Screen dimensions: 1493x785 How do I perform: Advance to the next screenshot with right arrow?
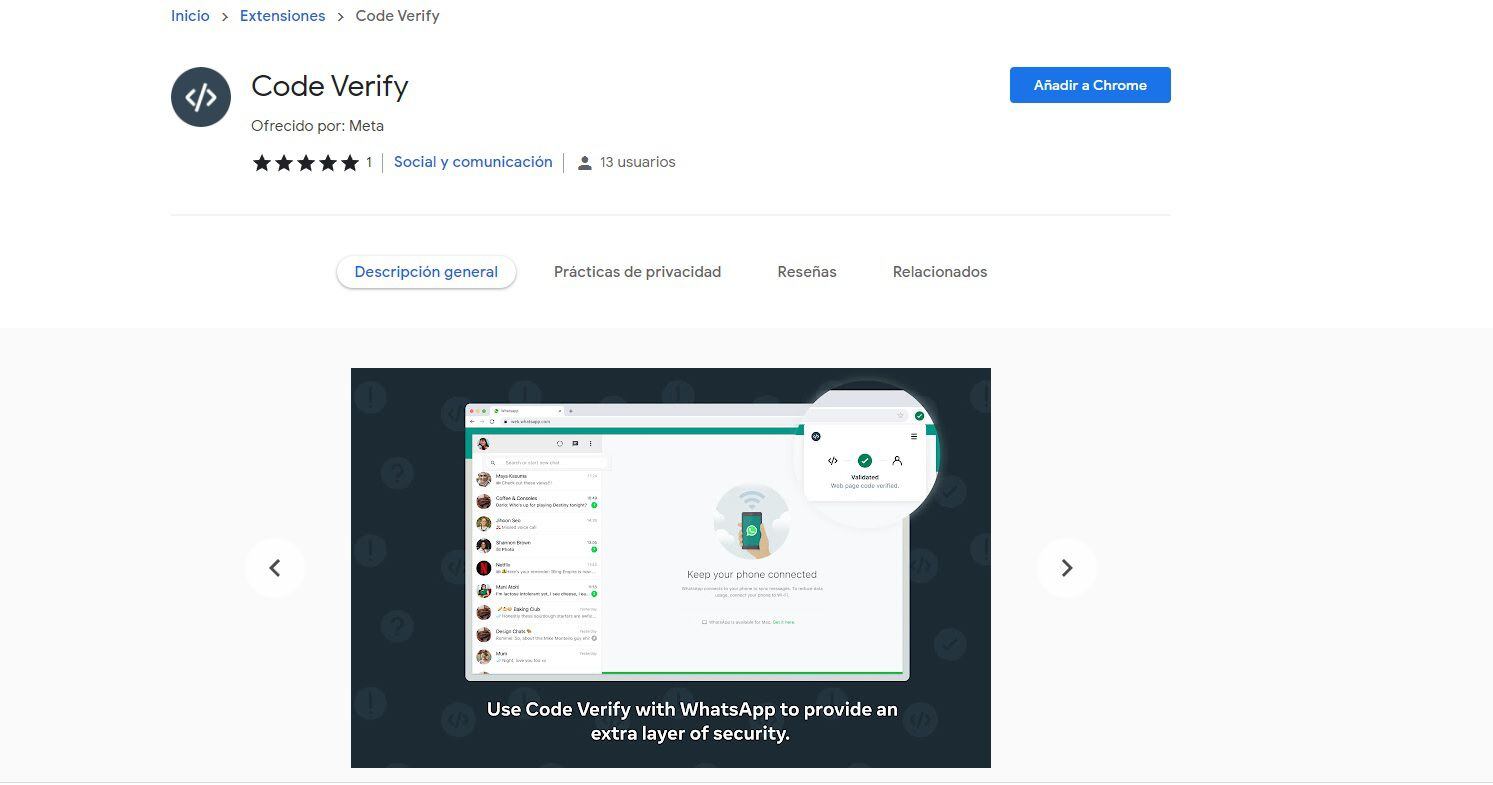[x=1067, y=568]
